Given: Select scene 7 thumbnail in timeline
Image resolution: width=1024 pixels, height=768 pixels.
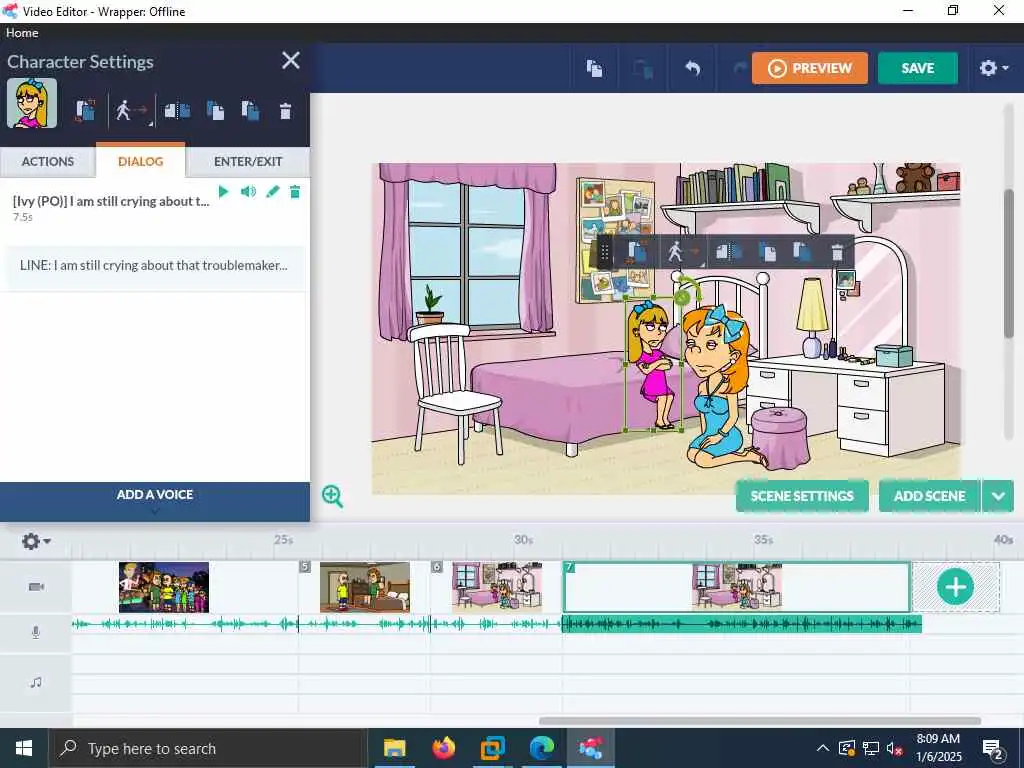Looking at the screenshot, I should [x=737, y=587].
